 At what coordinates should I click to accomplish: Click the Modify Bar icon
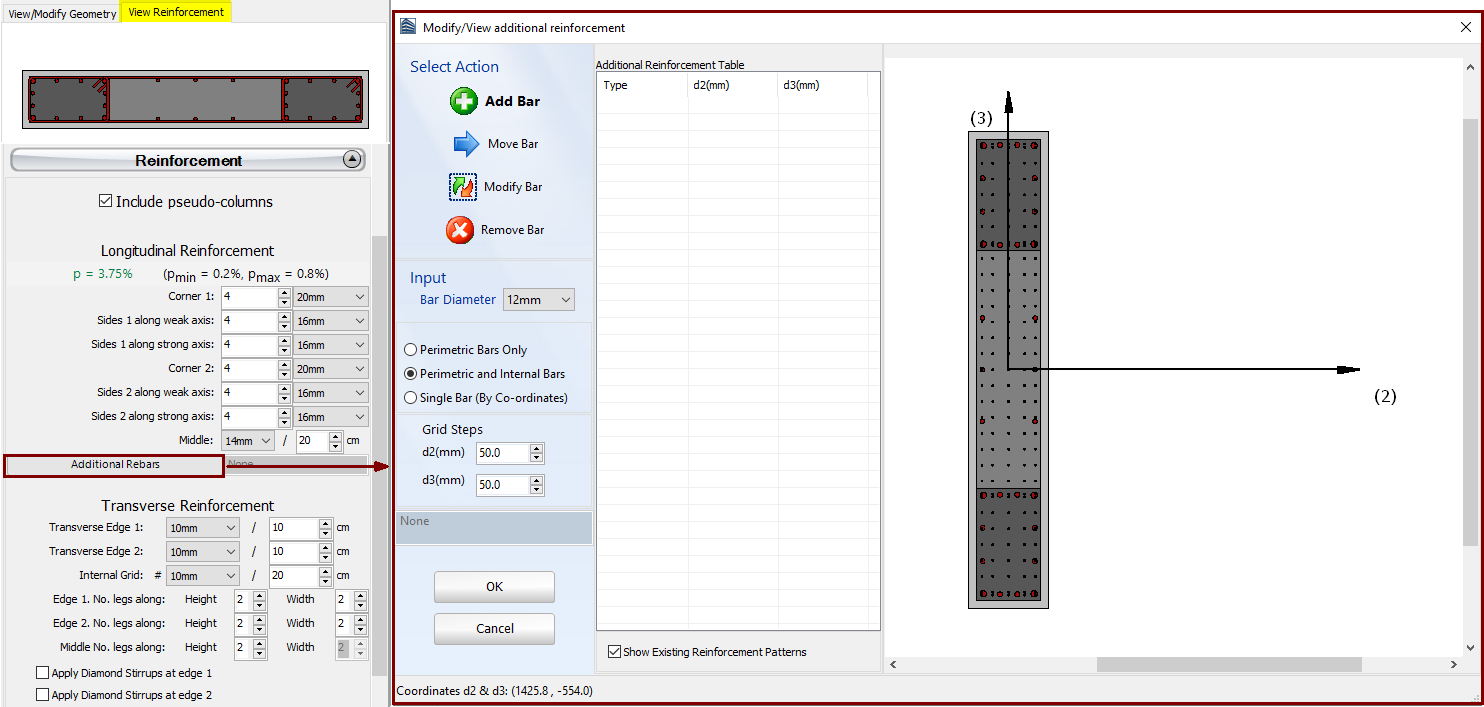463,187
